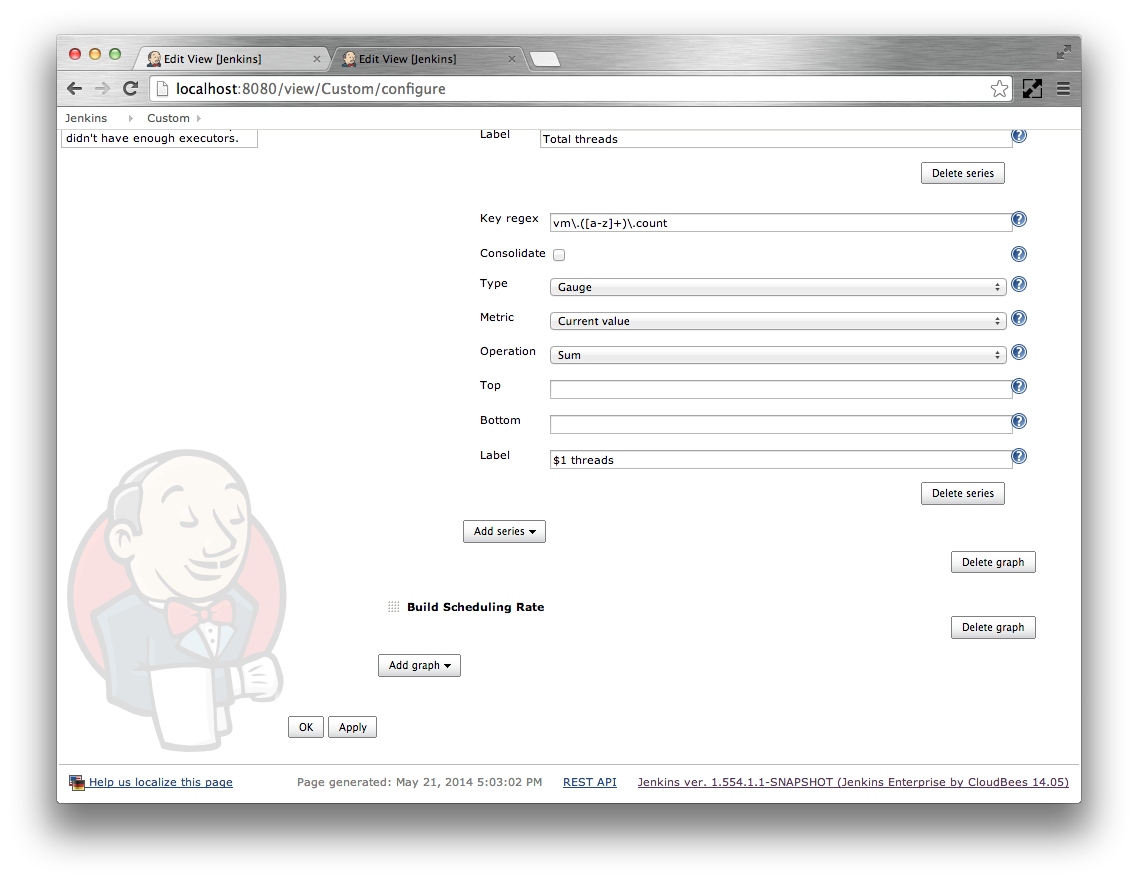Close the first Edit View tab

click(316, 59)
